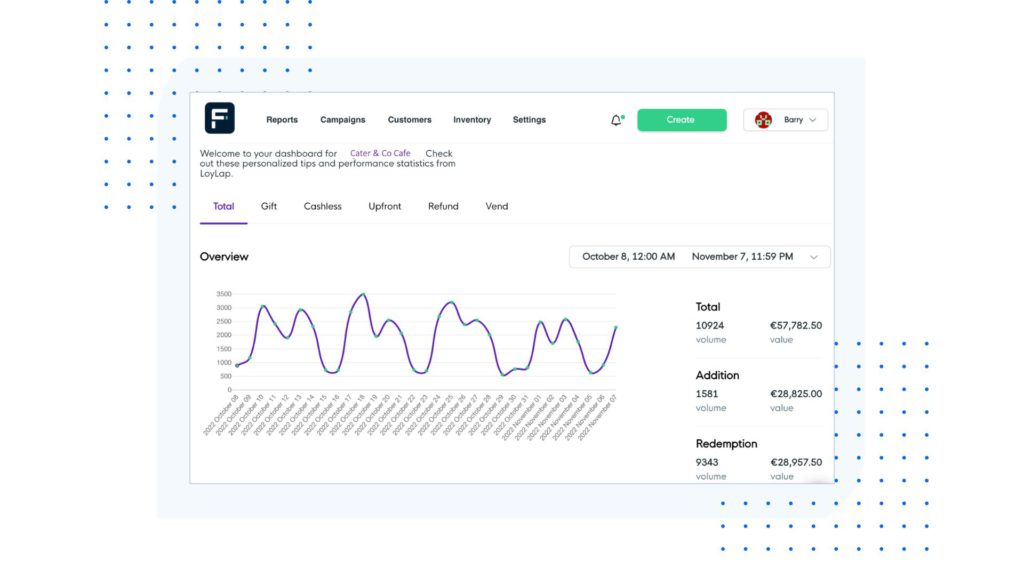The image size is (1024, 576).
Task: Switch to the Gift tab
Action: click(x=268, y=206)
